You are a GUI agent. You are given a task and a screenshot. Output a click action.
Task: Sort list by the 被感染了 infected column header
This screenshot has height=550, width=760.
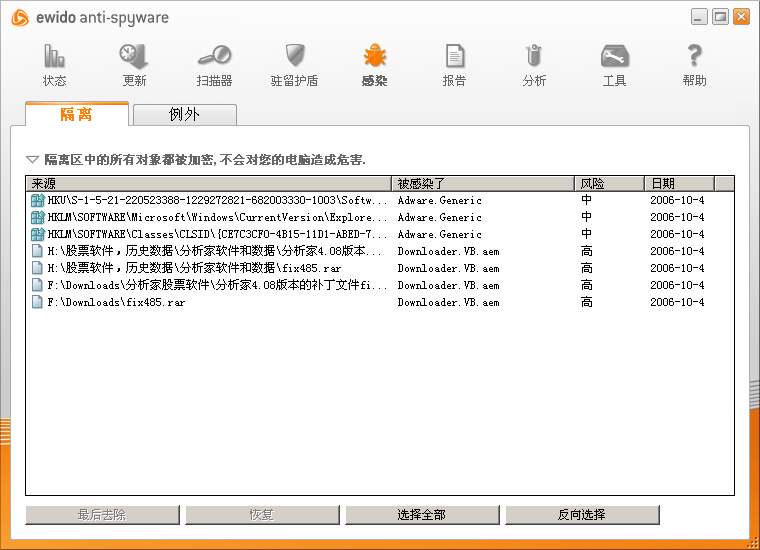point(483,184)
